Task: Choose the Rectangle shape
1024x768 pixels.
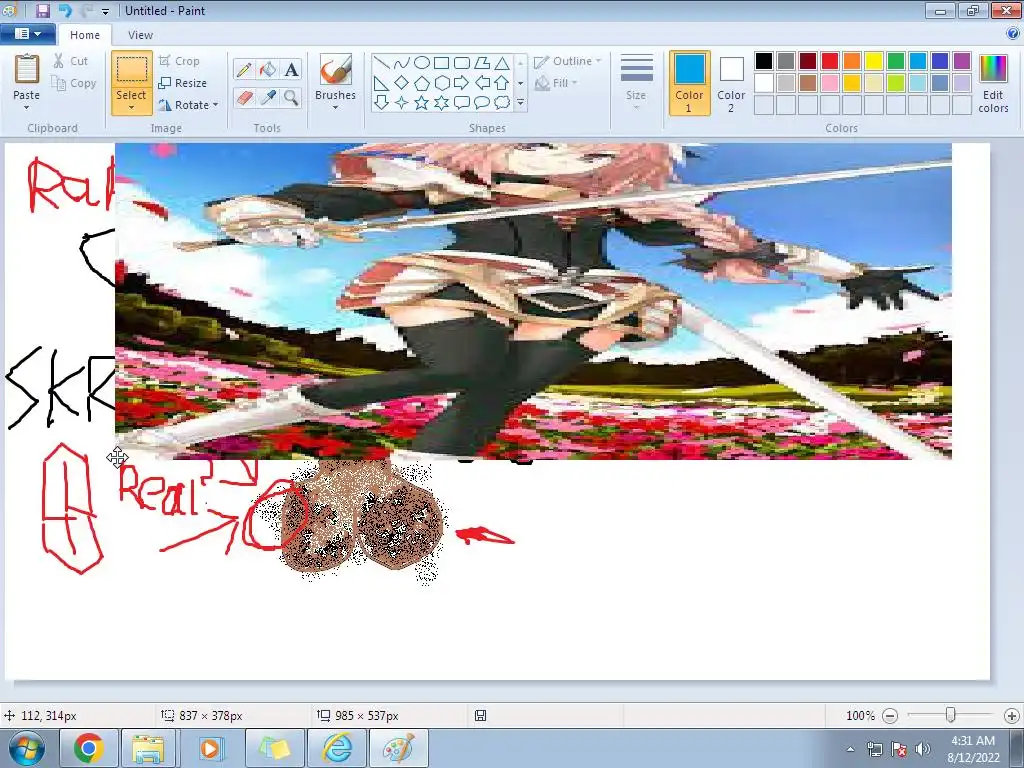Action: click(x=441, y=63)
